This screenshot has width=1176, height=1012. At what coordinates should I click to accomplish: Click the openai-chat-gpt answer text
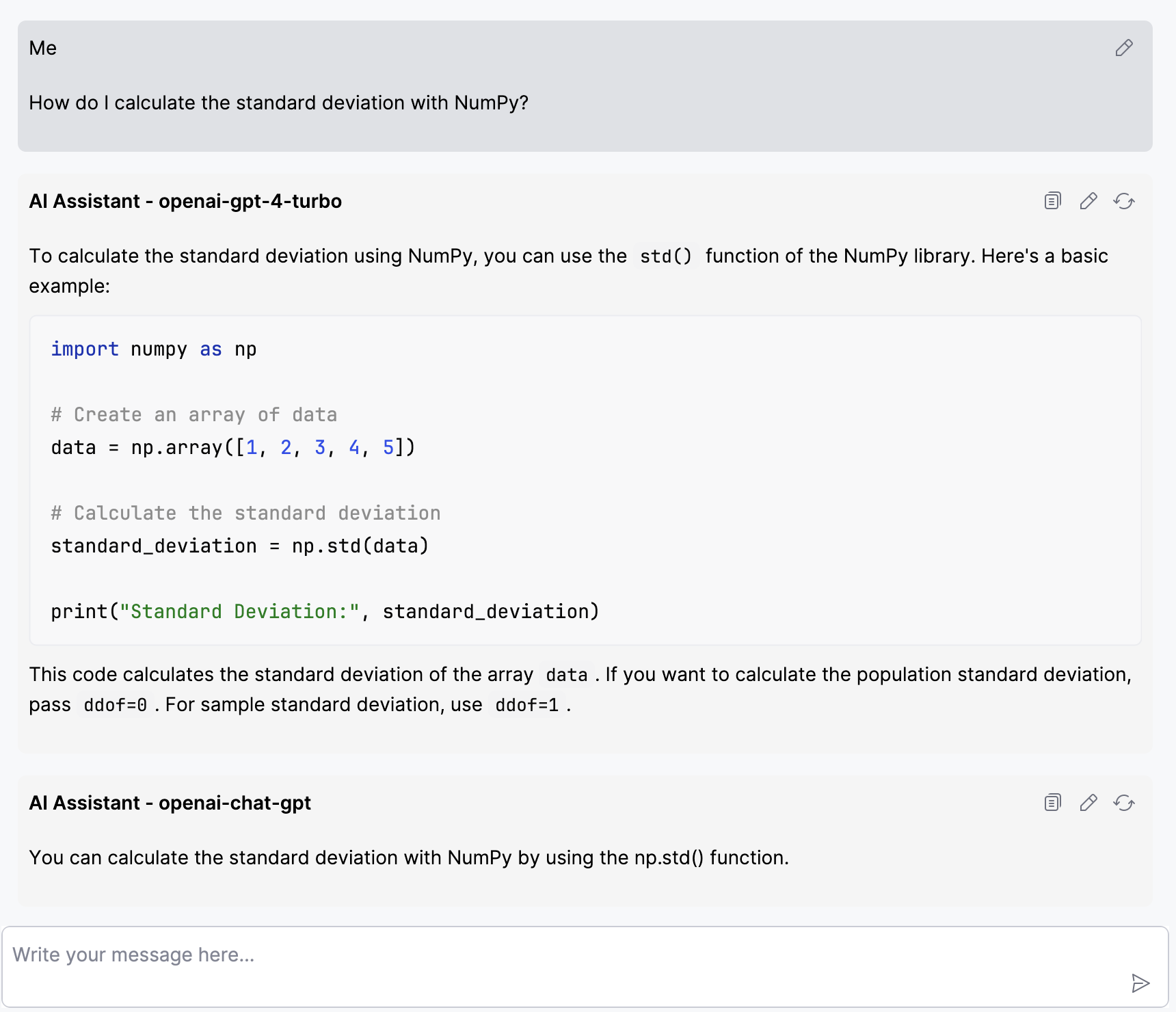pos(408,857)
